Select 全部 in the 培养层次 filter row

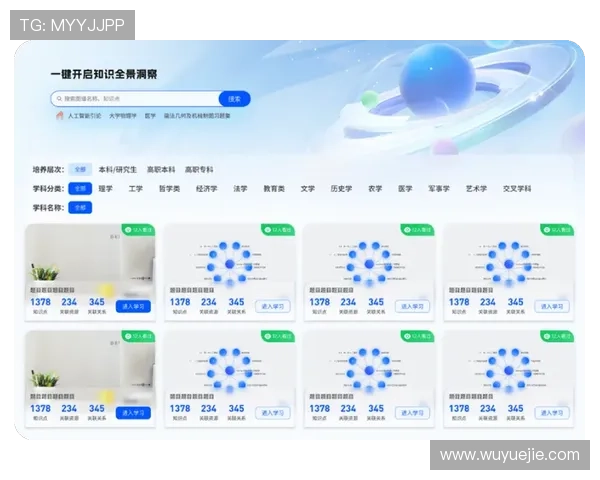click(80, 169)
